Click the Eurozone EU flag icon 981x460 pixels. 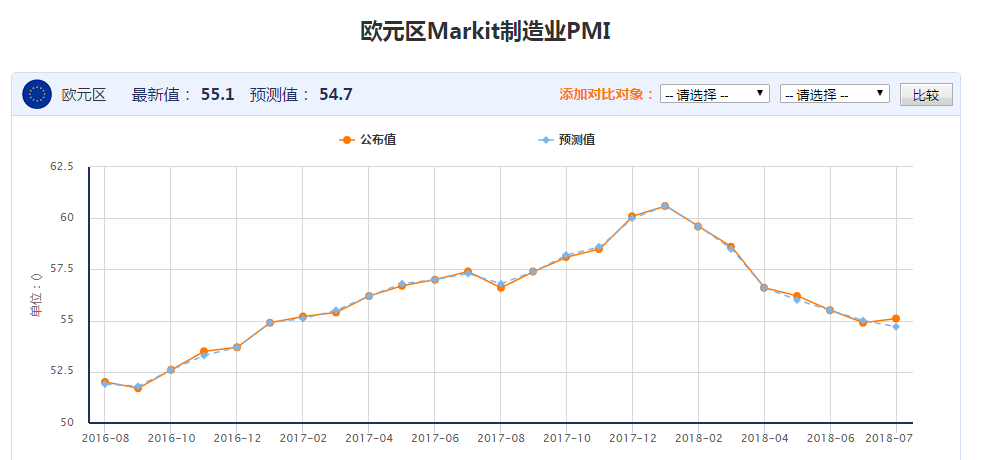[37, 95]
